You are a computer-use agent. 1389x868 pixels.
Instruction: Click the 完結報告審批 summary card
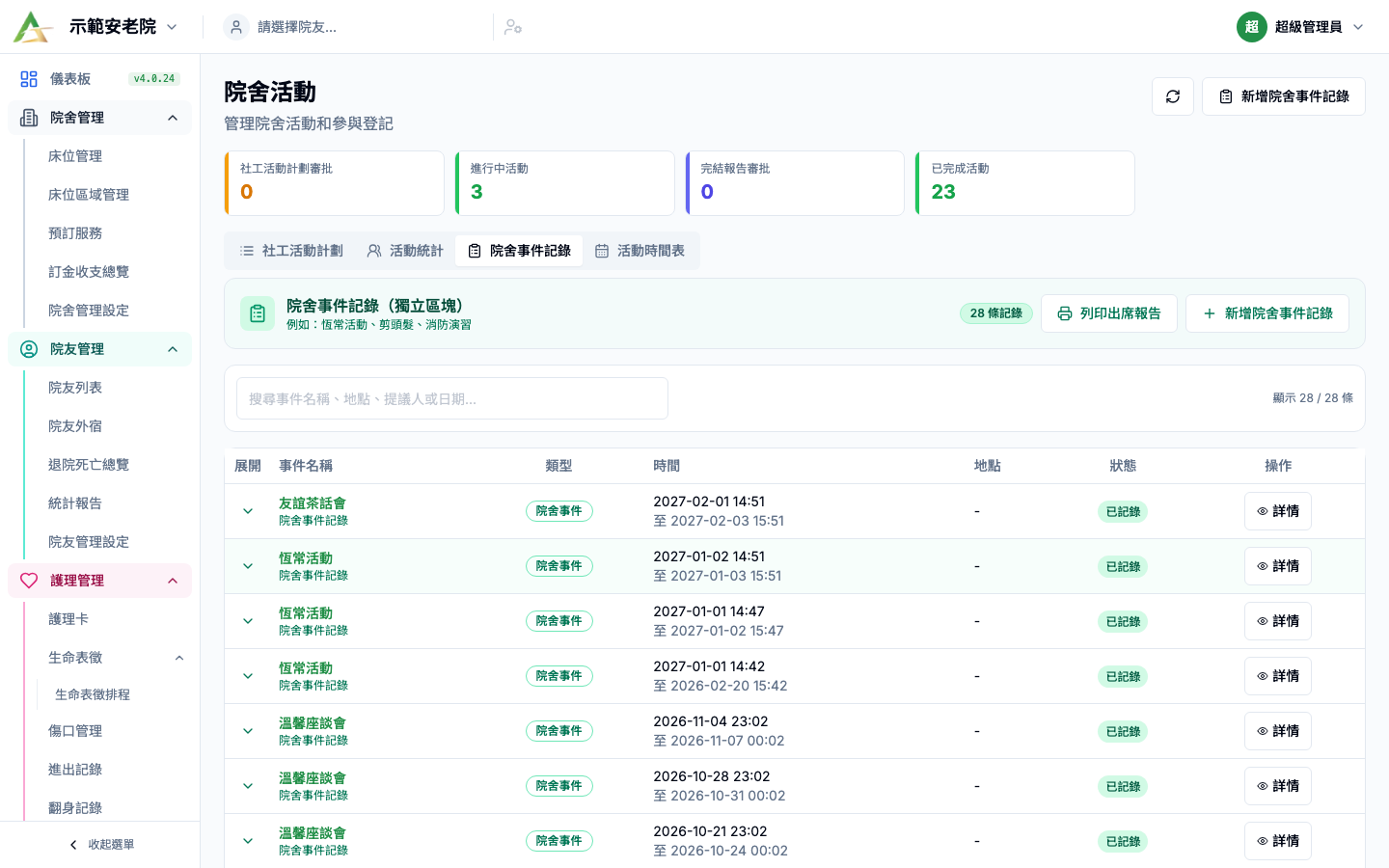coord(795,183)
